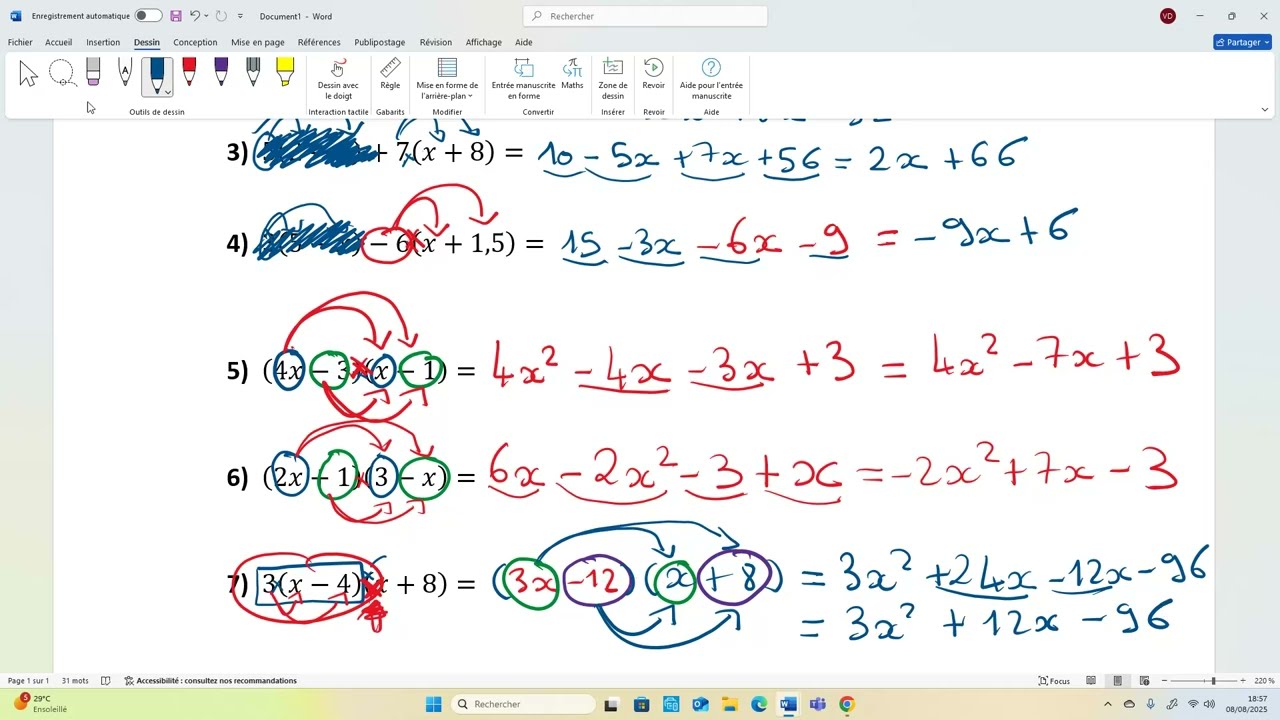Viewport: 1280px width, 720px height.
Task: Select the action pen with letter A
Action: pyautogui.click(x=125, y=72)
